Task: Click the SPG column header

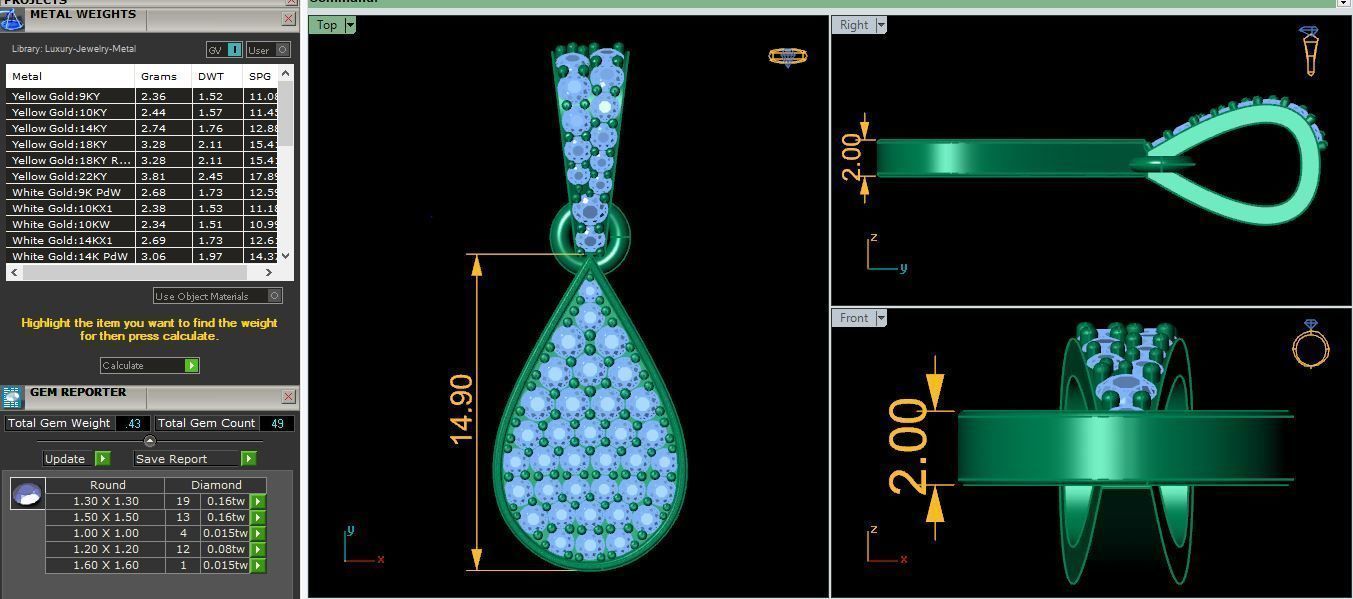Action: click(x=261, y=76)
